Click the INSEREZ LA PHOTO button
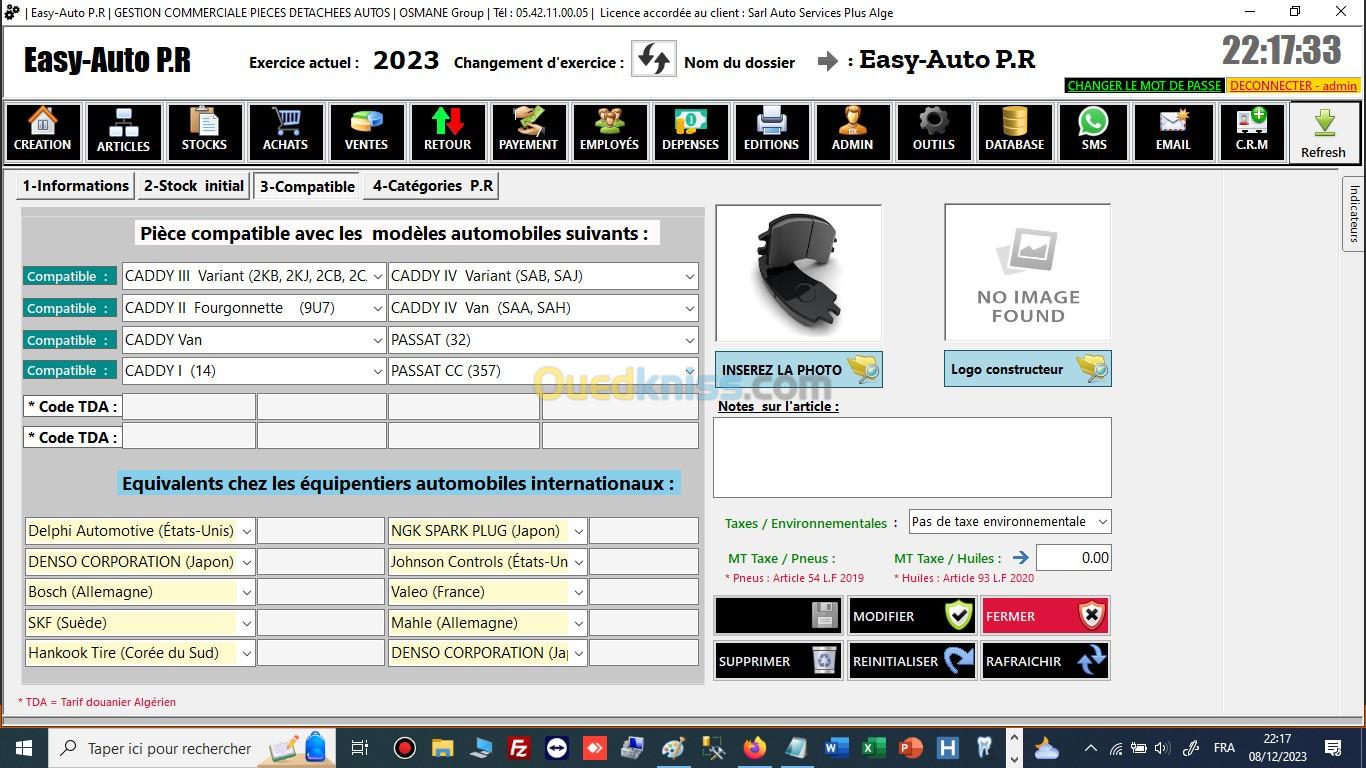1366x768 pixels. point(798,370)
